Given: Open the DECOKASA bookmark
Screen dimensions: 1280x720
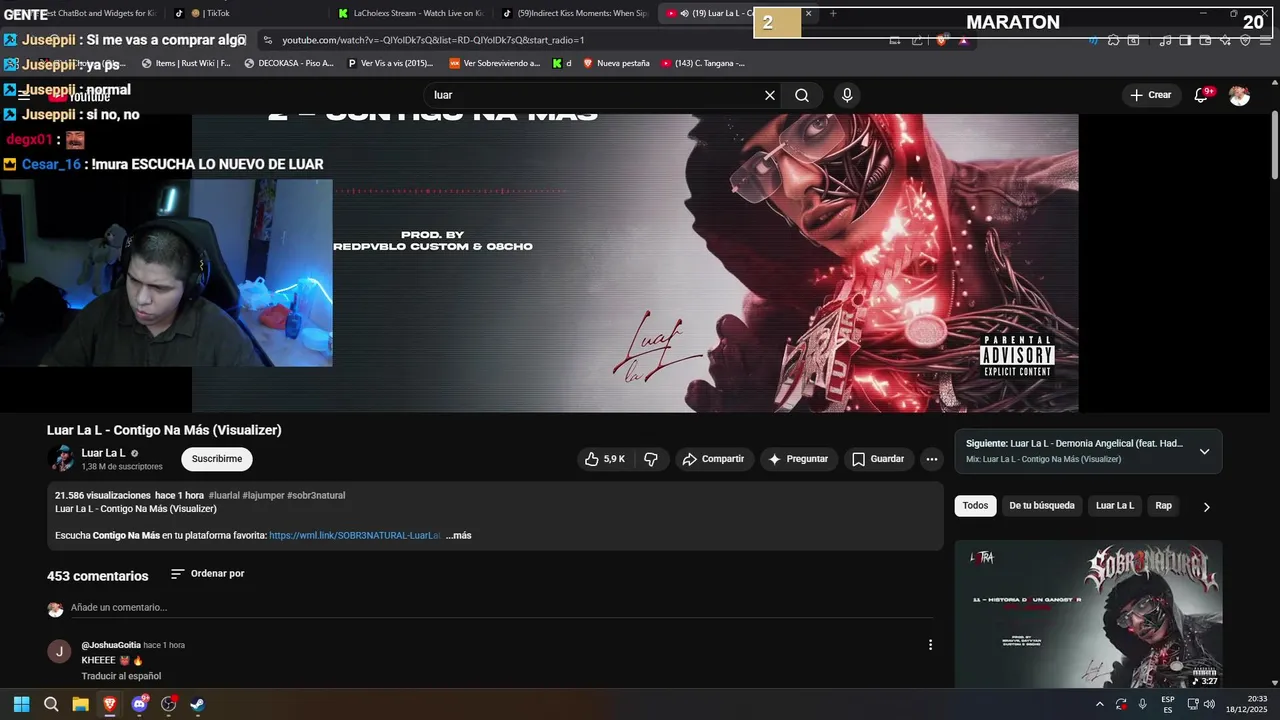Looking at the screenshot, I should (288, 63).
